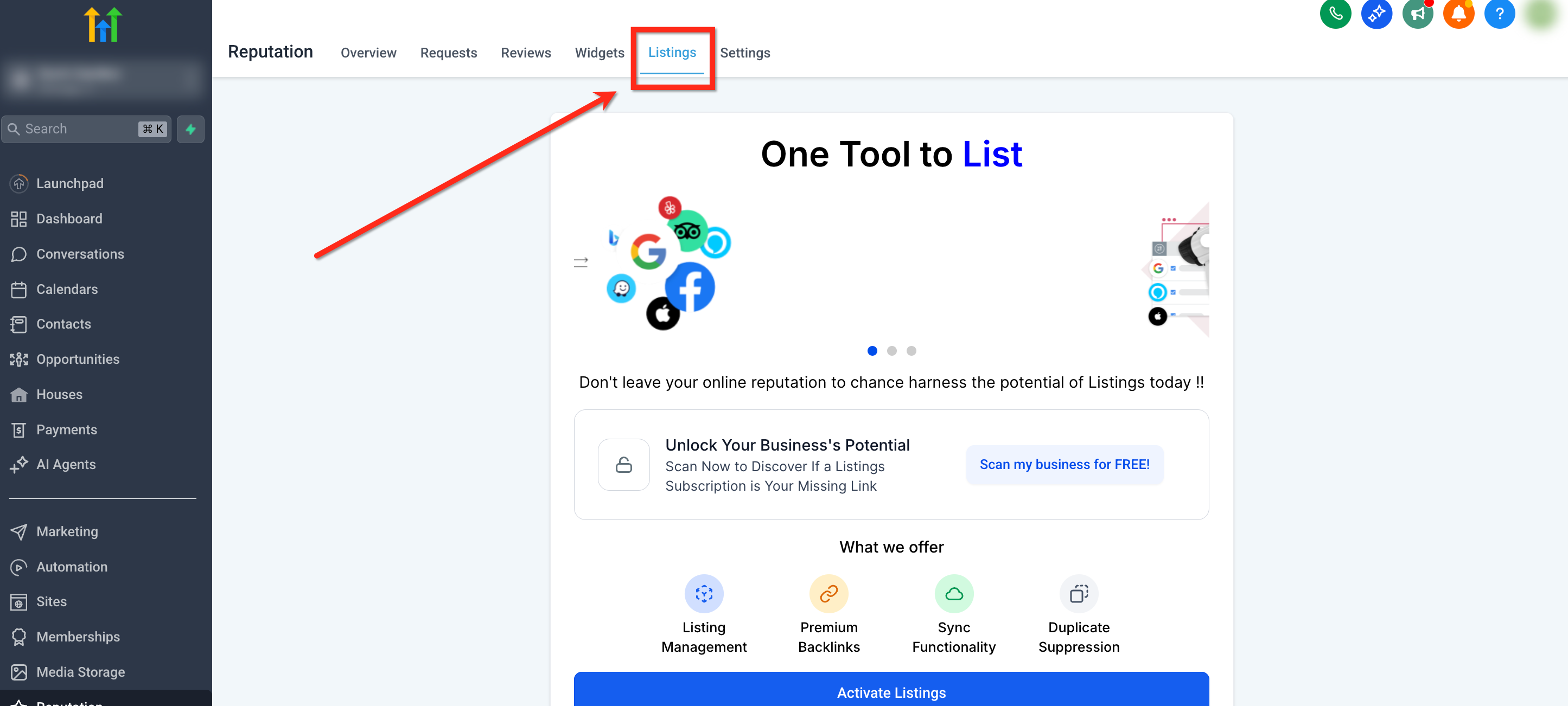Click the megaphone announcements icon
Screen dimensions: 1568x706
coord(1417,14)
